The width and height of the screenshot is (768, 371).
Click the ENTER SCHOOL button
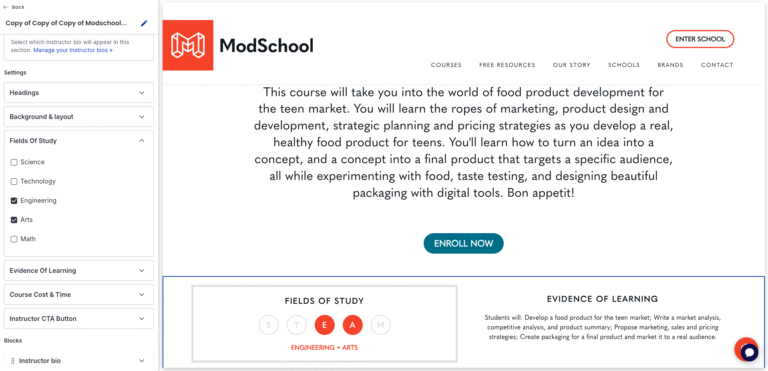coord(700,39)
